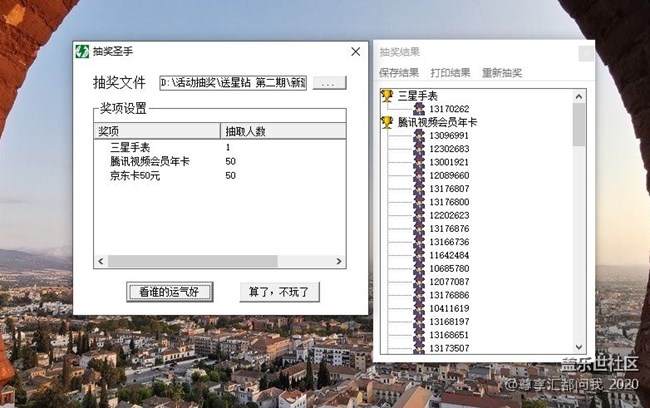Select winner 13170262 in results tree

tap(449, 109)
